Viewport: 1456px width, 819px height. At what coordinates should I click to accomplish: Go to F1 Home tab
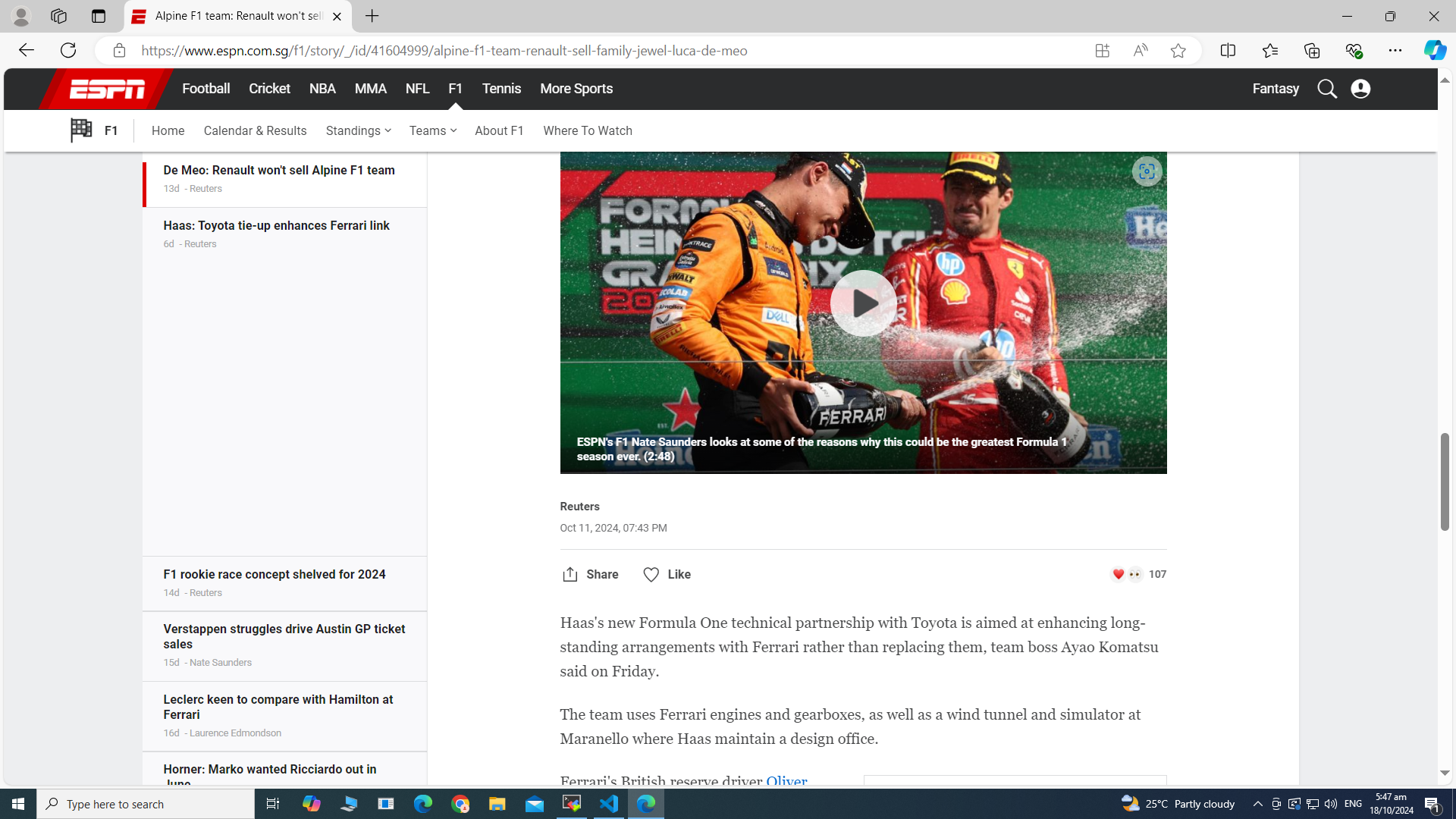pyautogui.click(x=168, y=131)
